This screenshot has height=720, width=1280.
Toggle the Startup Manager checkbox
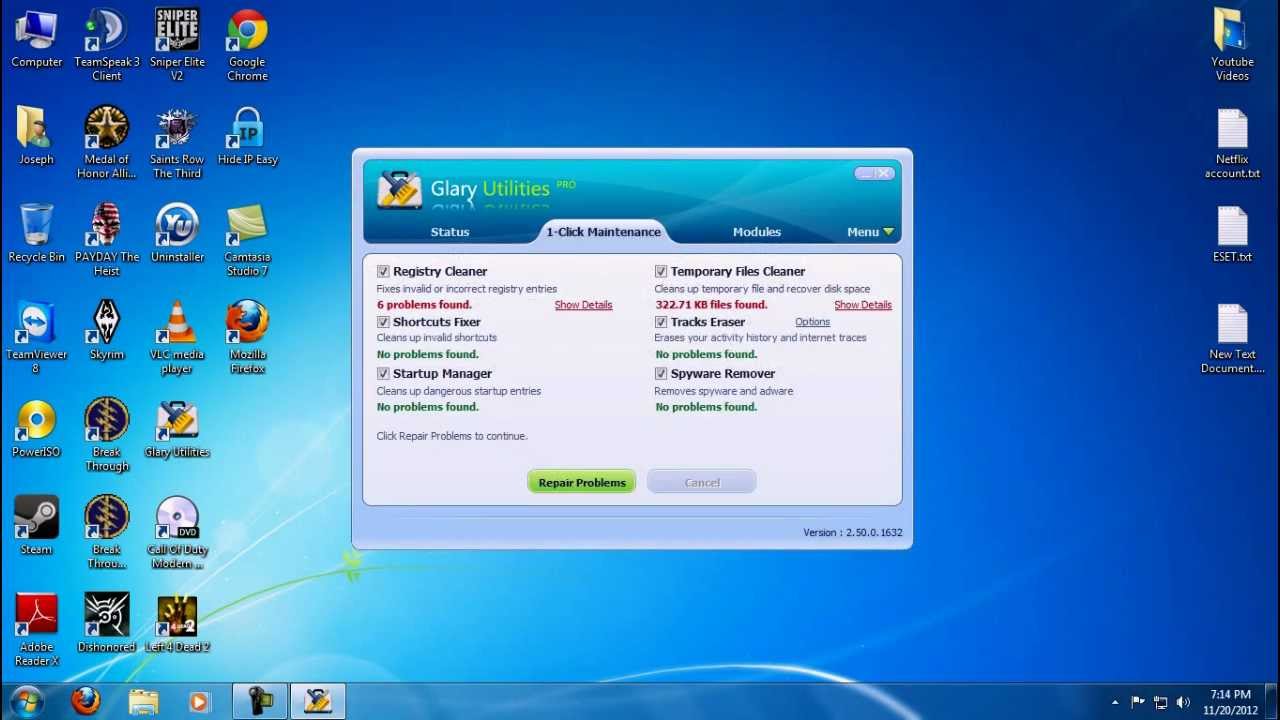point(383,373)
